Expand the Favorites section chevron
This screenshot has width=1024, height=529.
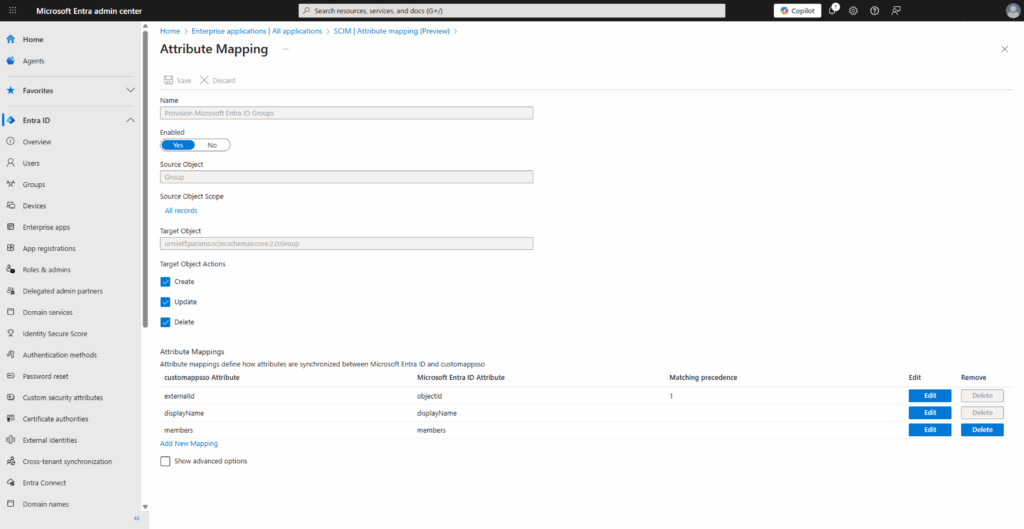click(x=130, y=90)
